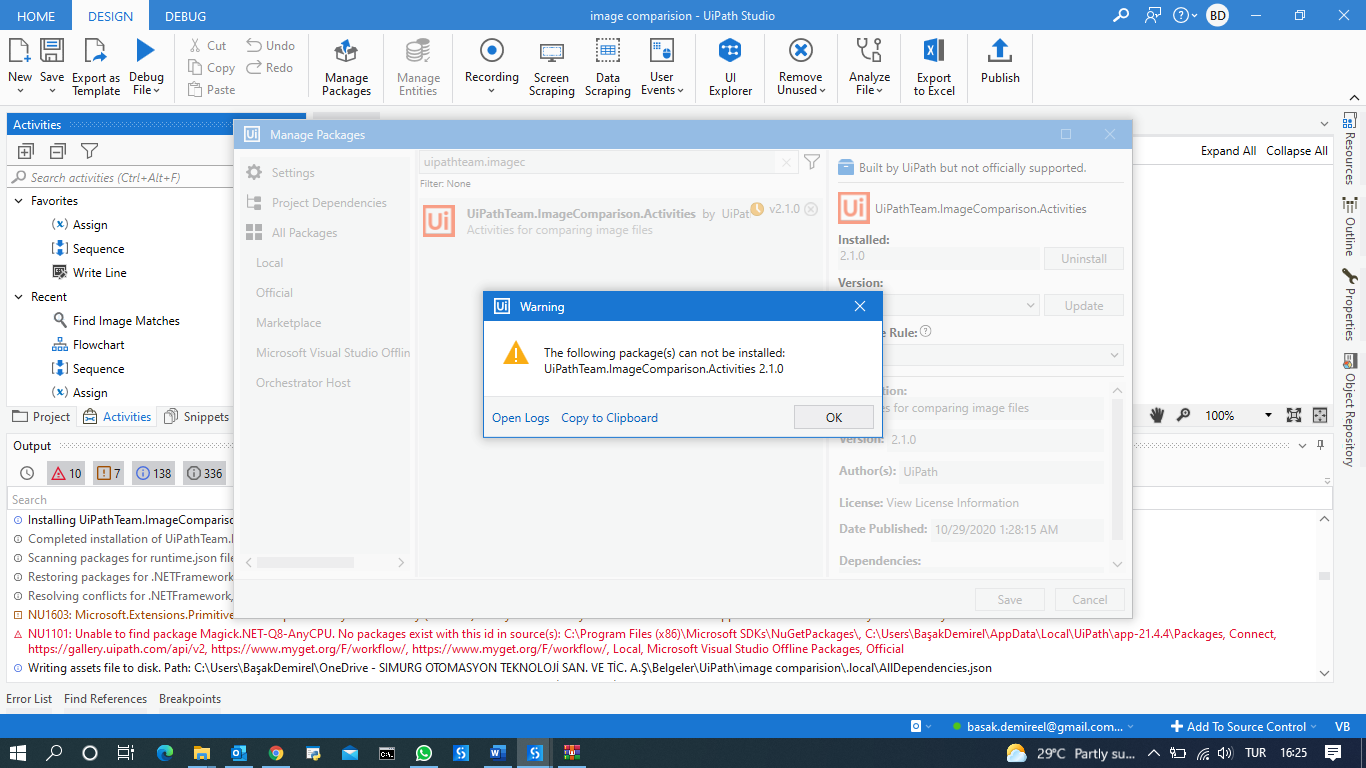Screen dimensions: 1366x768
Task: Toggle the info filter showing 138
Action: (x=153, y=473)
